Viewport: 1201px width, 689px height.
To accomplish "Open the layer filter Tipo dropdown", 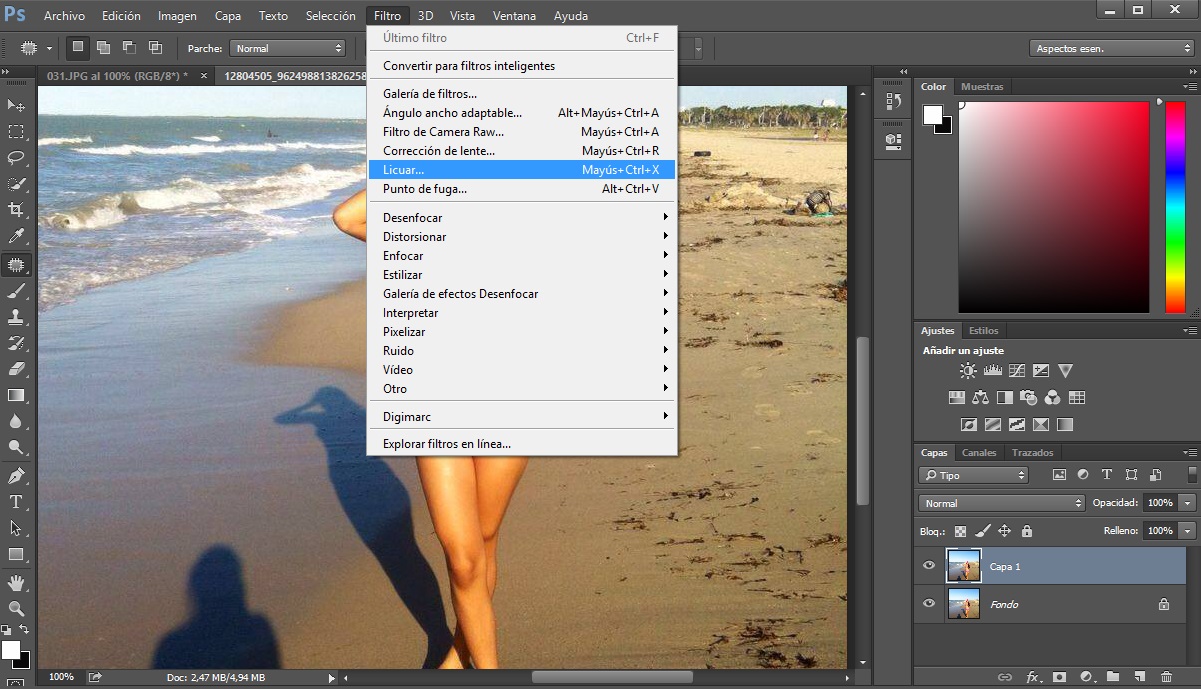I will pos(973,475).
